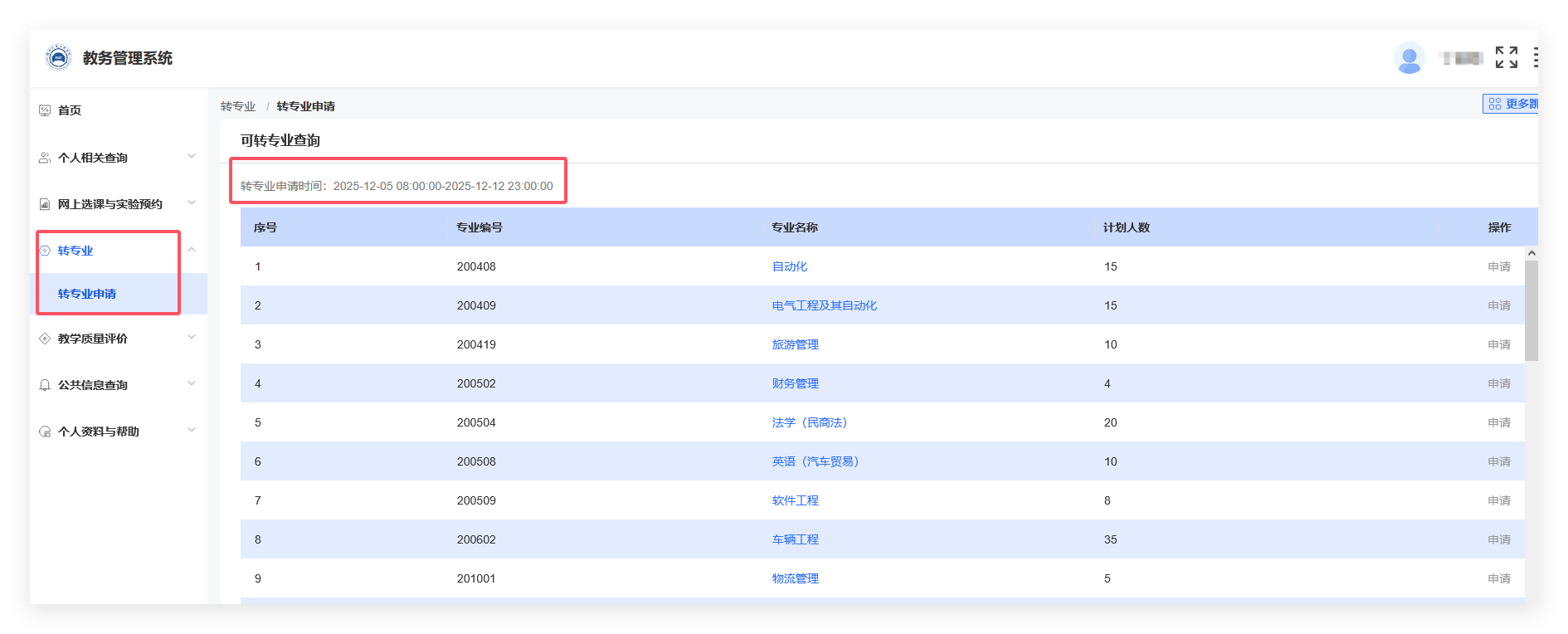Click the table vertical scrollbar thumb

1531,311
